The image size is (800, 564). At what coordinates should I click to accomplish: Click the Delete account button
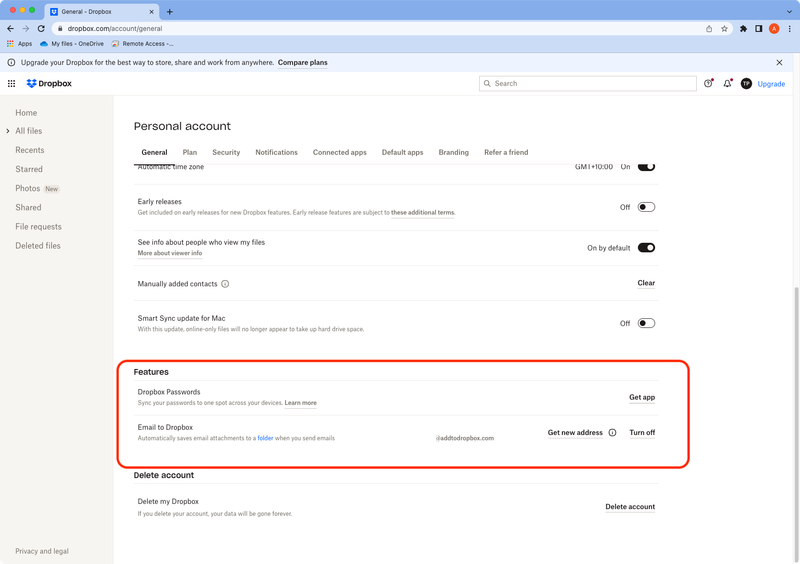(630, 507)
